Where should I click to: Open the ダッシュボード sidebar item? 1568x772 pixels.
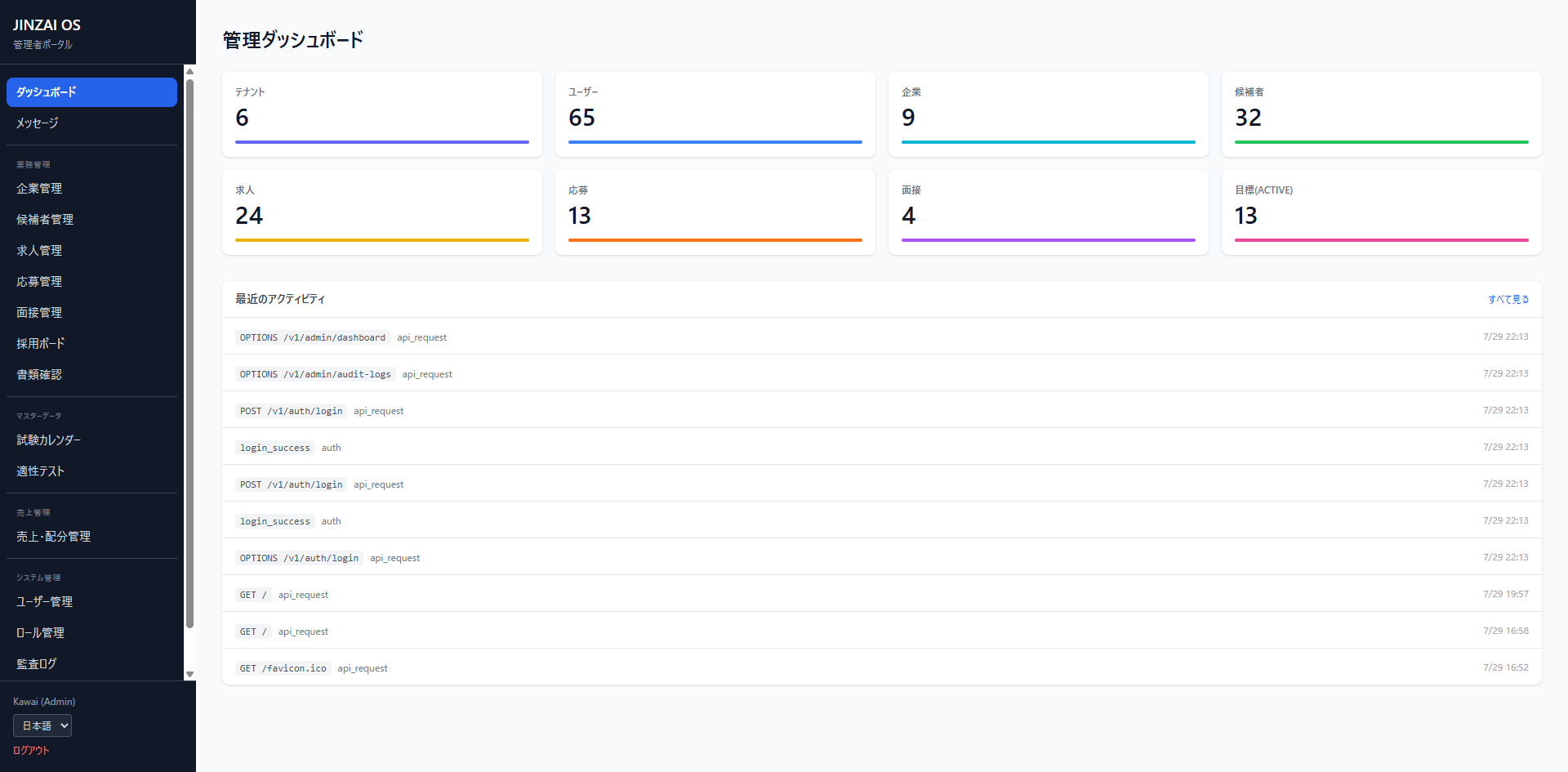[x=91, y=92]
